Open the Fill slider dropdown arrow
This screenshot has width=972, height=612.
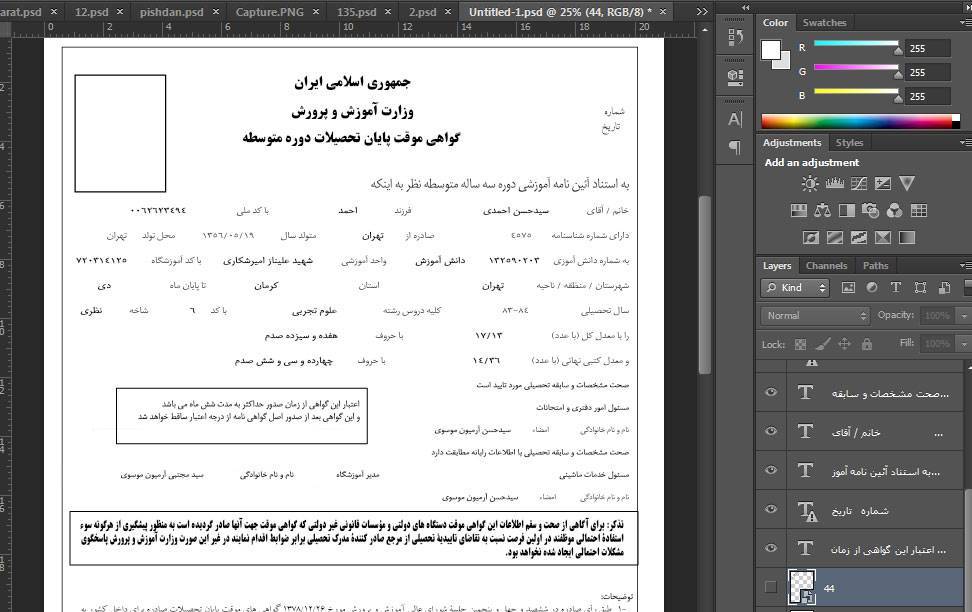point(964,344)
